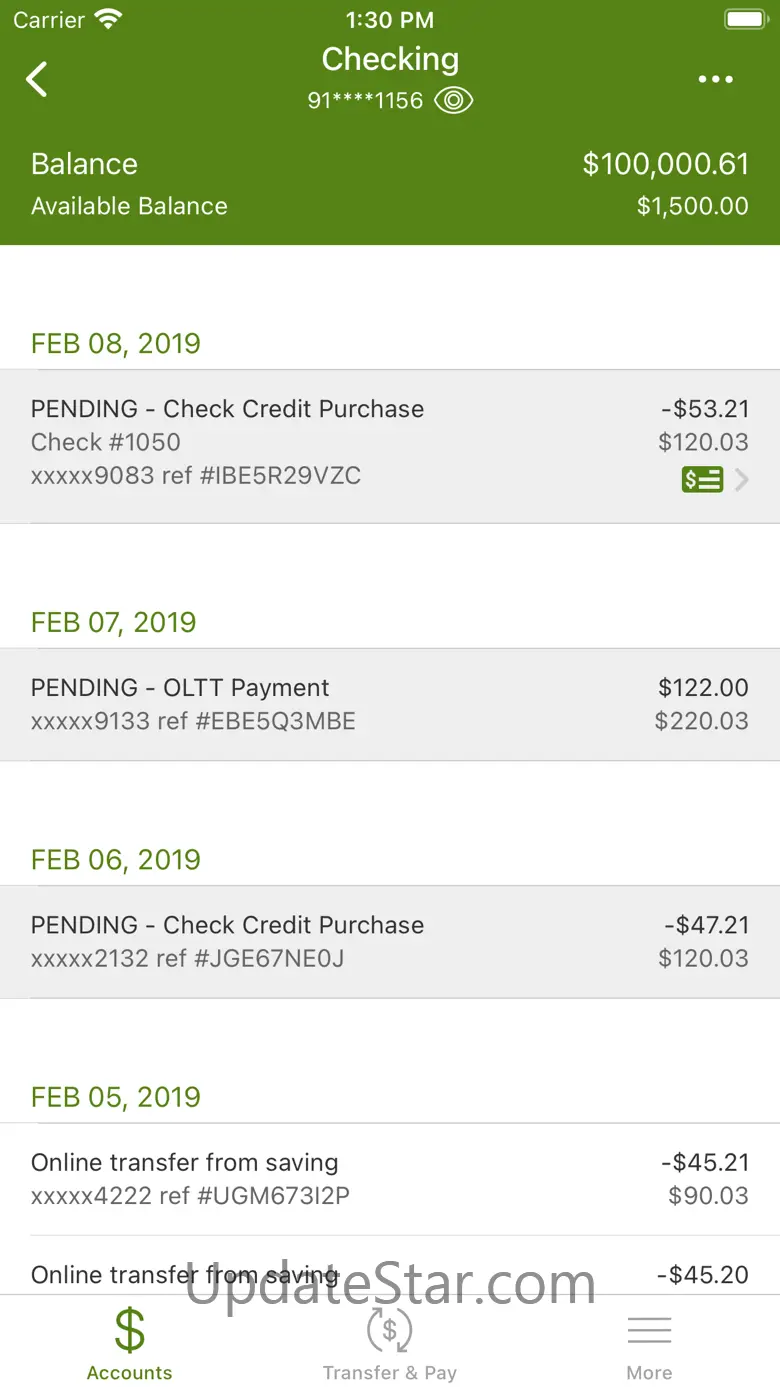Screen dimensions: 780x1387
Task: Tap the battery status icon
Action: coord(745,19)
